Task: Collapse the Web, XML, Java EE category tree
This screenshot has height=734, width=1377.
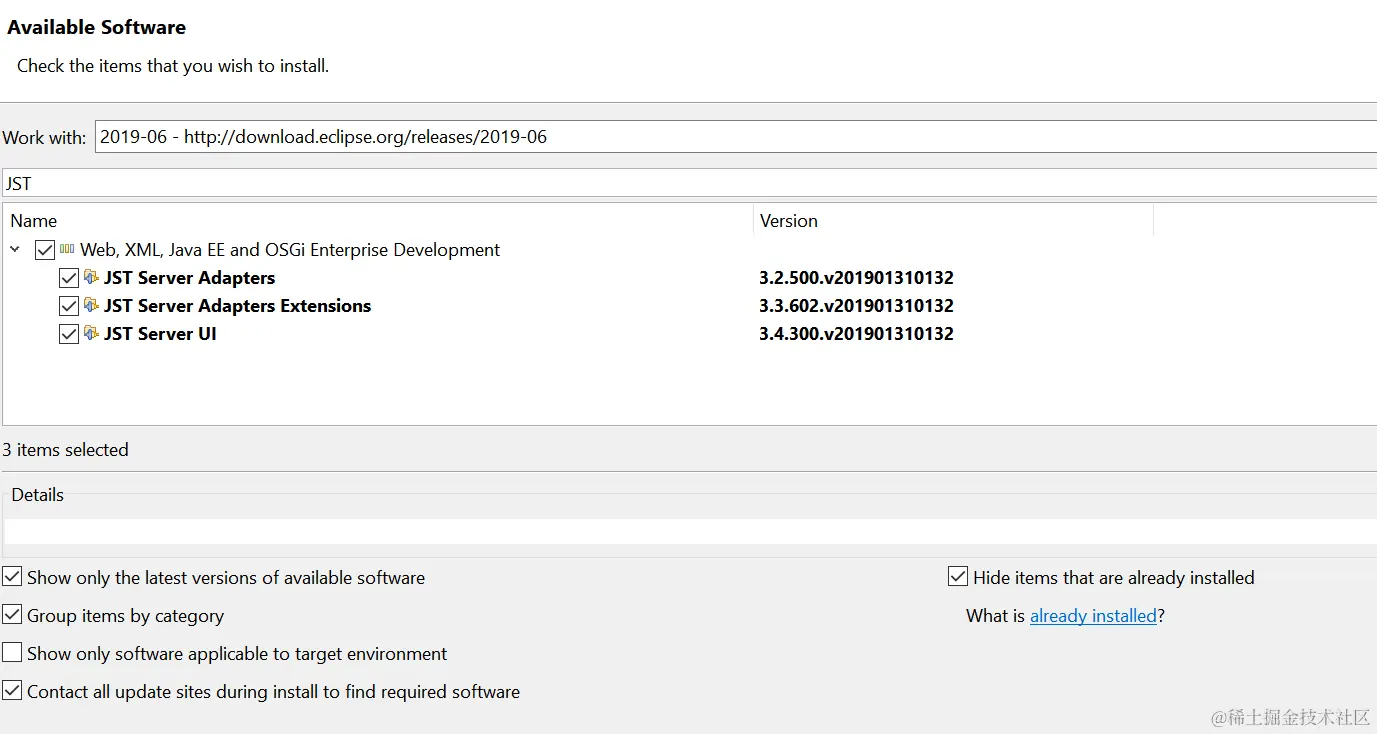Action: (15, 249)
